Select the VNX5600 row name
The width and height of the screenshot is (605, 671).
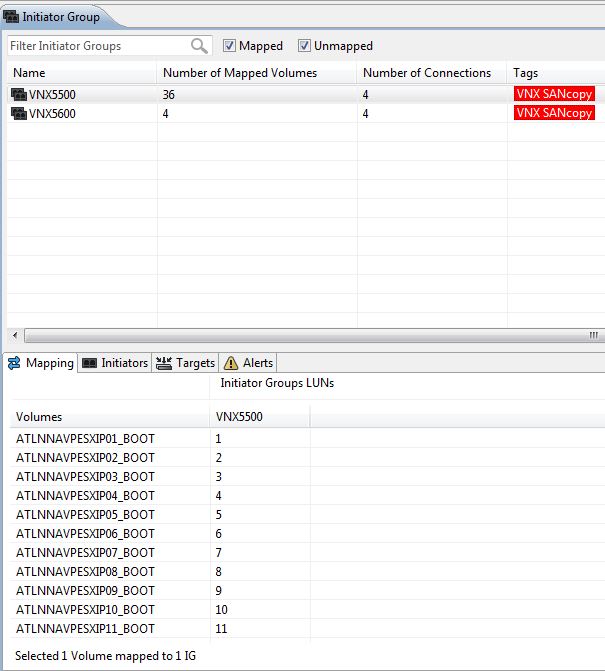(x=52, y=114)
